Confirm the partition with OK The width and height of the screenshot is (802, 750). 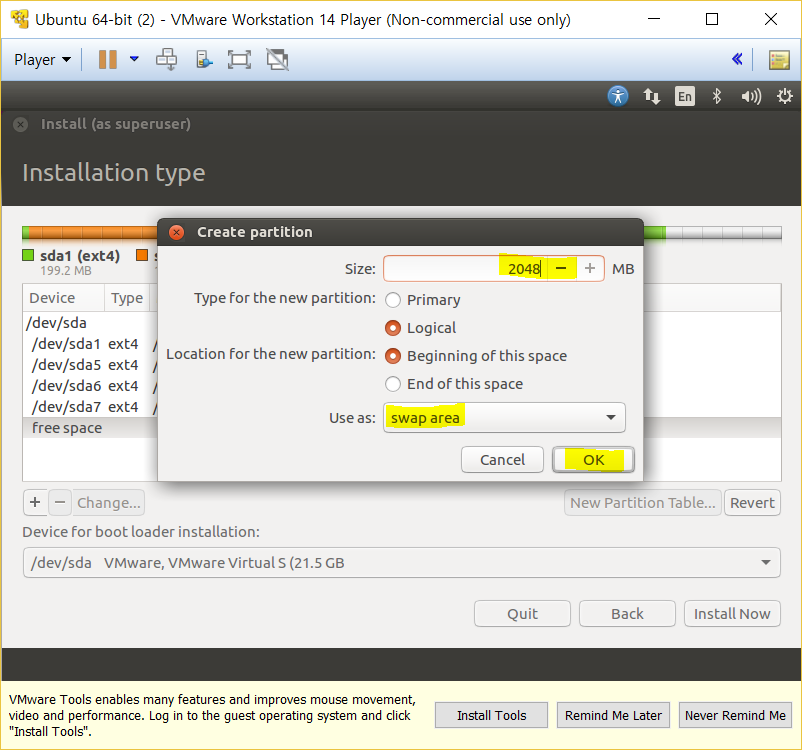[593, 460]
